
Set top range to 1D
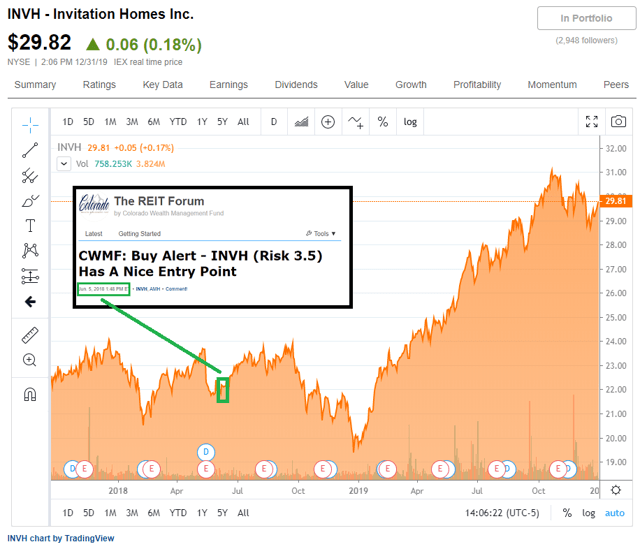[68, 122]
